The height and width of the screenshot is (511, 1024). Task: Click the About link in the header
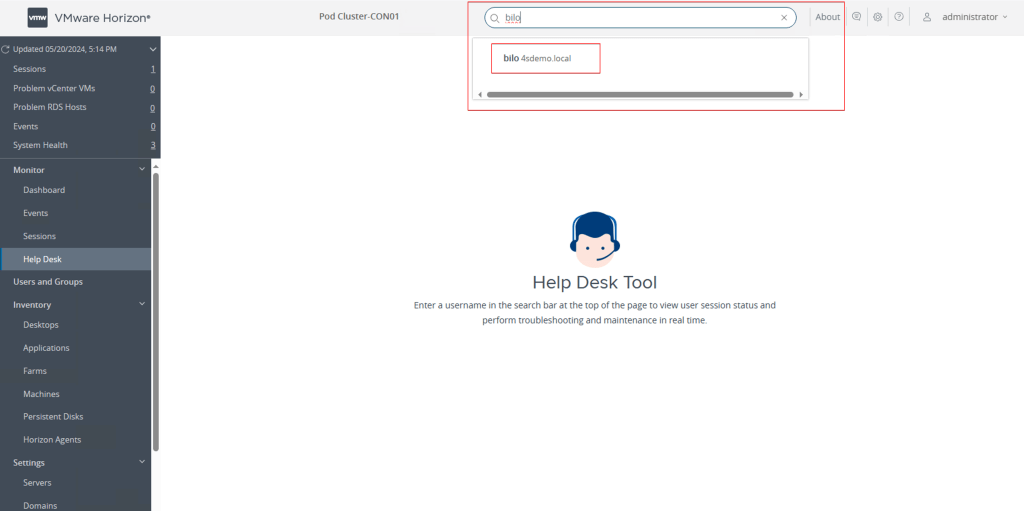pos(827,17)
